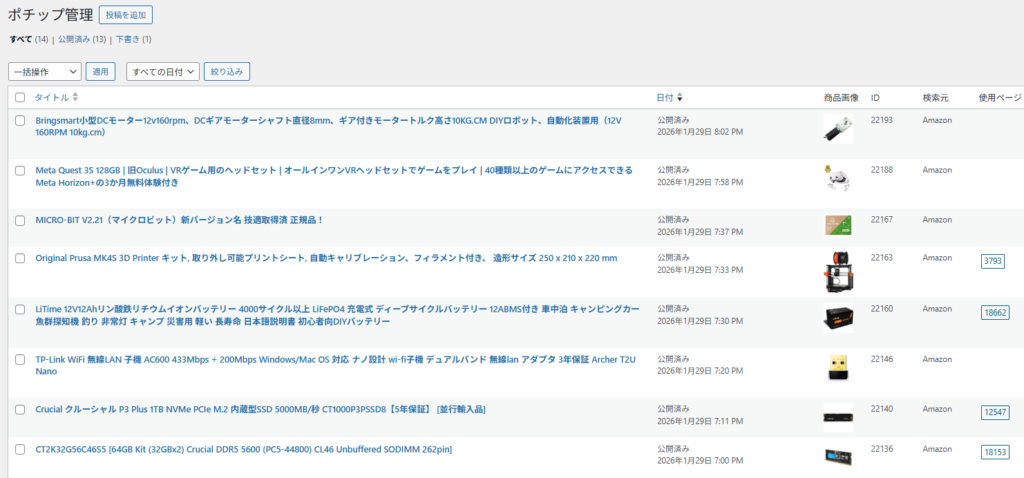Viewport: 1024px width, 478px height.
Task: Toggle the select-all checkbox in header
Action: click(x=20, y=97)
